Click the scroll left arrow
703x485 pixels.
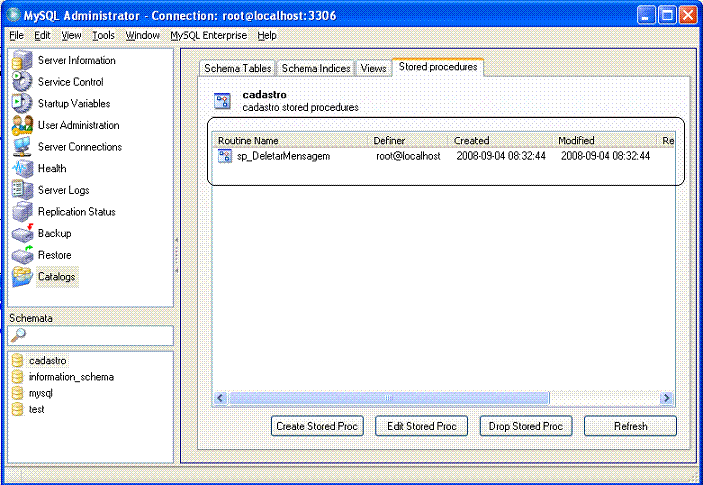pyautogui.click(x=221, y=398)
